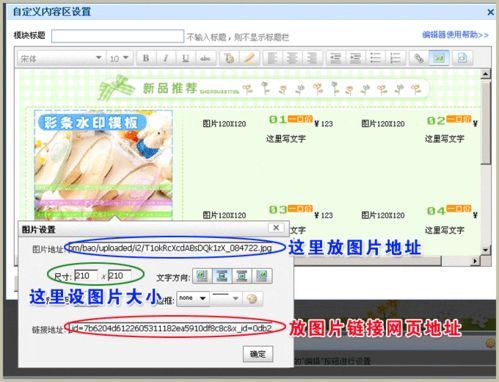Align text right in the editor
This screenshot has height=382, width=499.
(x=312, y=59)
